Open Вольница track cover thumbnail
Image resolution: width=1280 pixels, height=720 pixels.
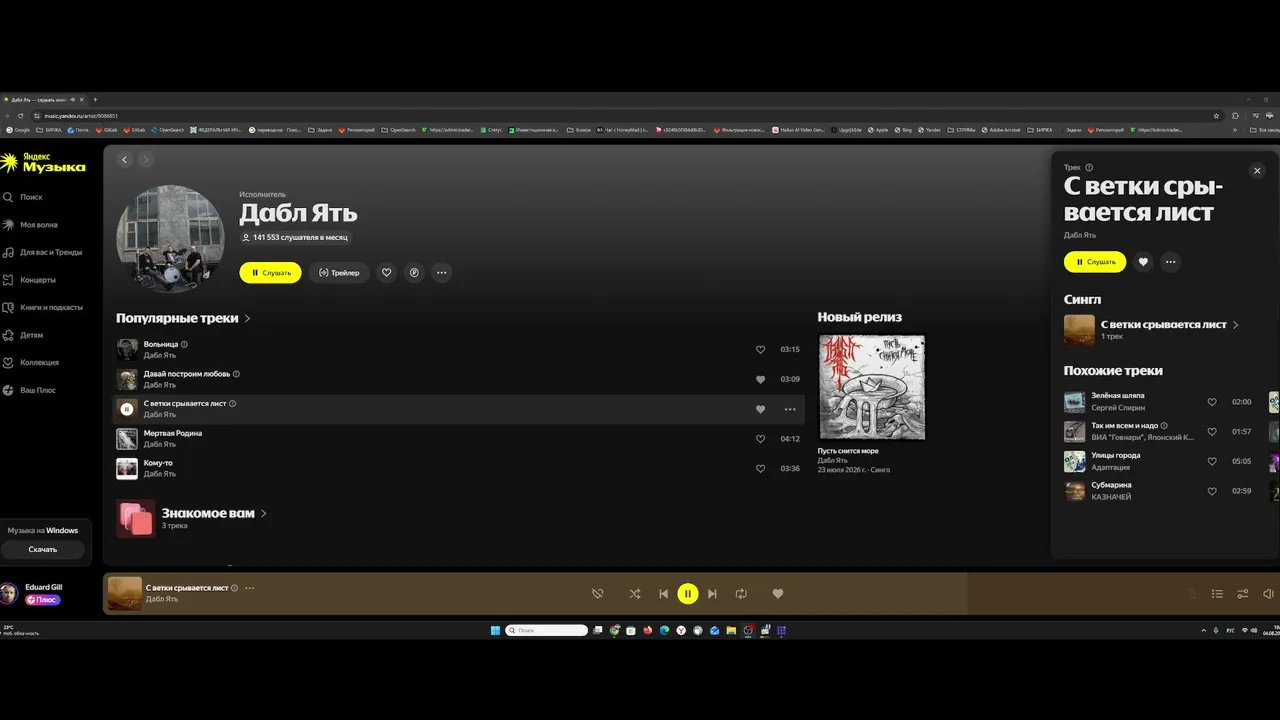point(127,350)
